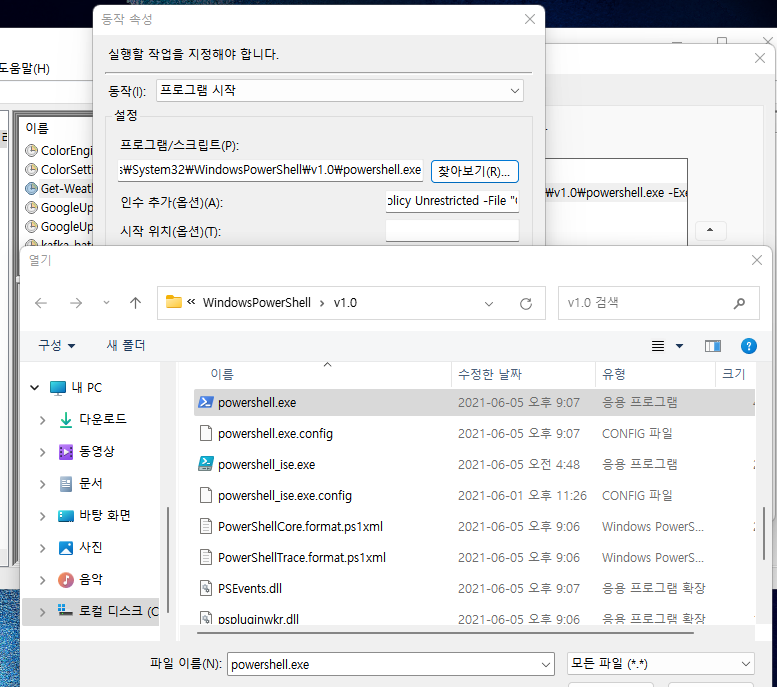Click the 찾아보기(R)... button
The height and width of the screenshot is (687, 777).
tap(474, 172)
